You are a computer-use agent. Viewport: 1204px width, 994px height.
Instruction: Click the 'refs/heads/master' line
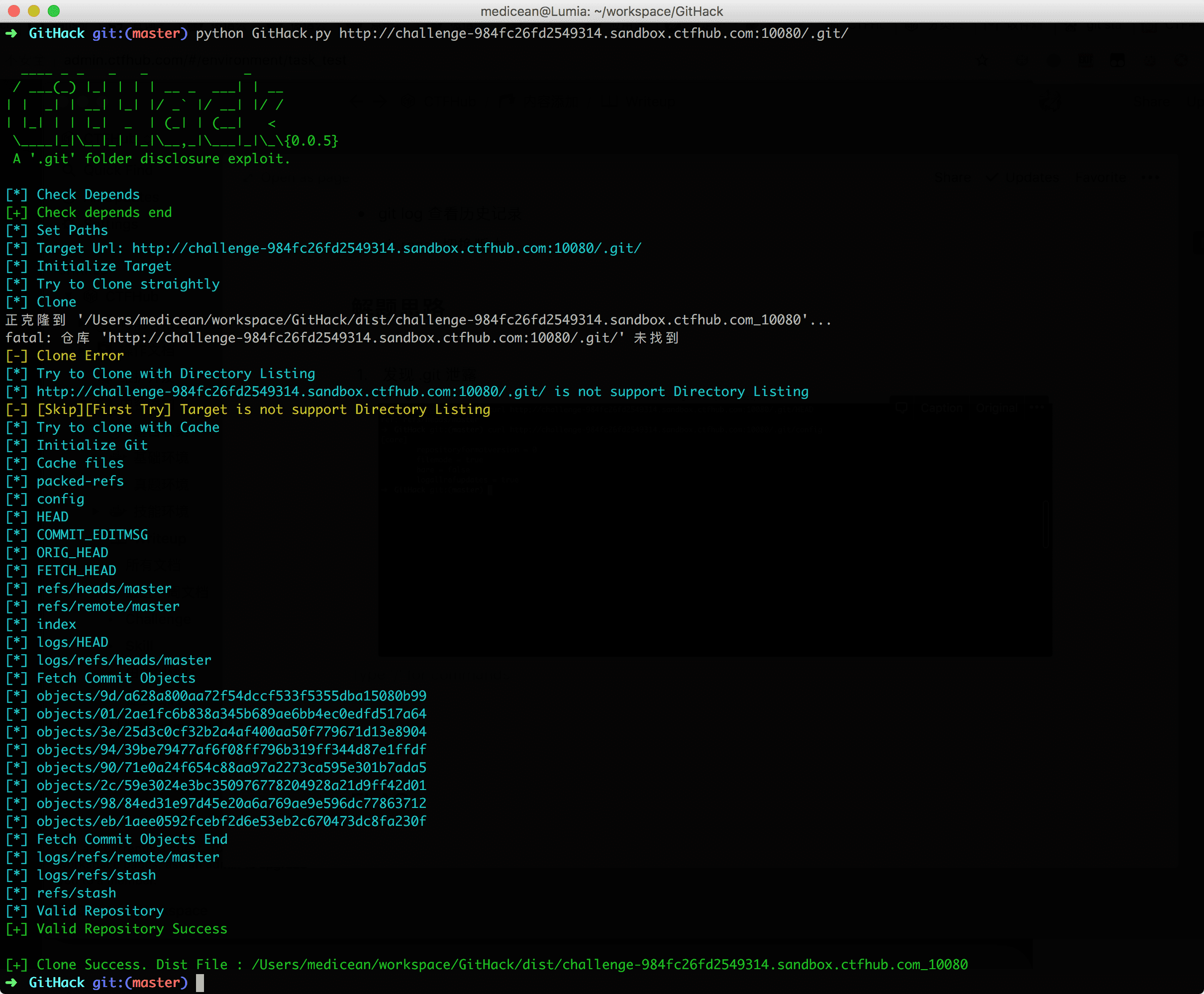pyautogui.click(x=104, y=589)
